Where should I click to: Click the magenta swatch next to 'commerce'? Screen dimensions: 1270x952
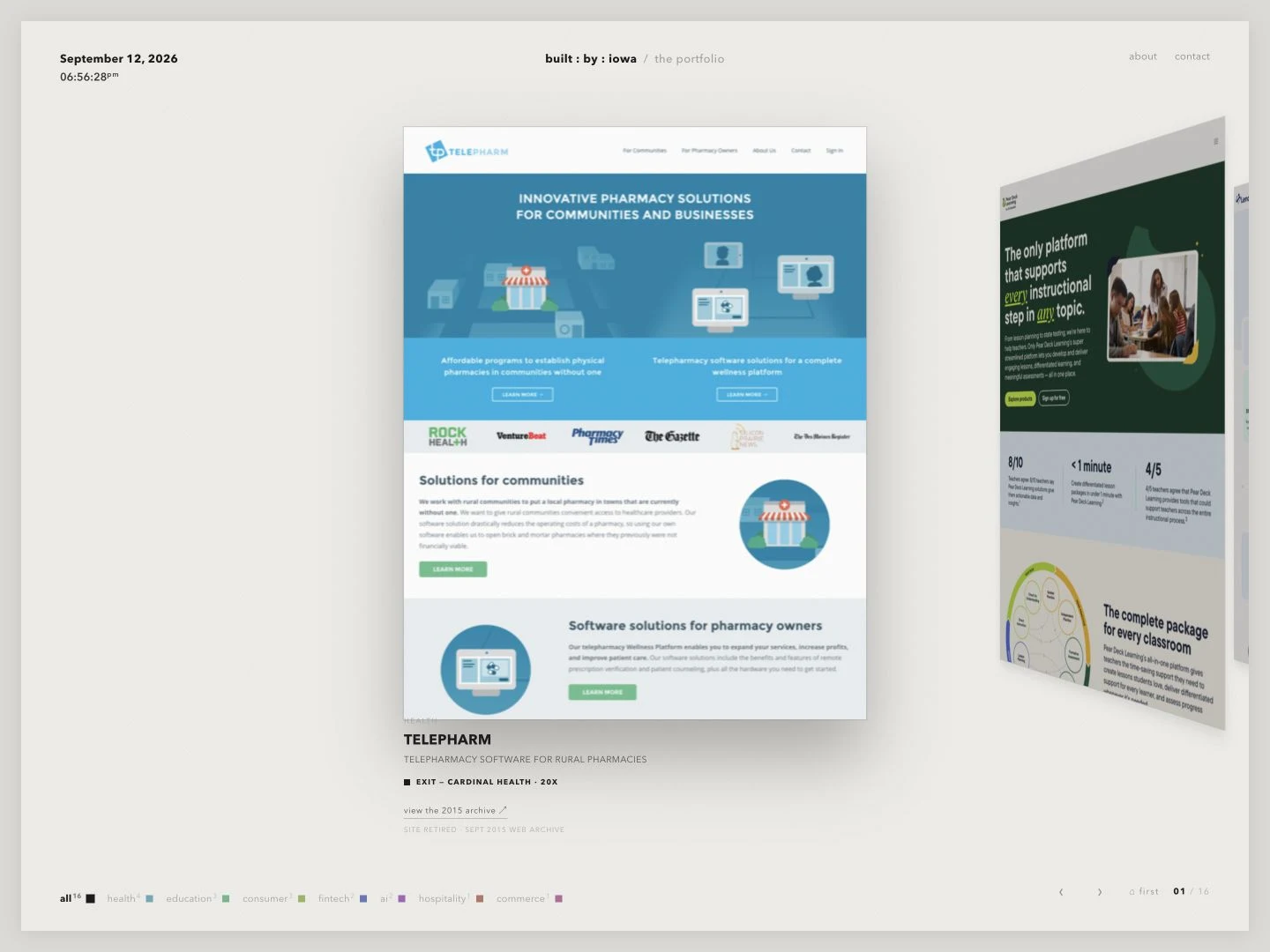[x=558, y=899]
